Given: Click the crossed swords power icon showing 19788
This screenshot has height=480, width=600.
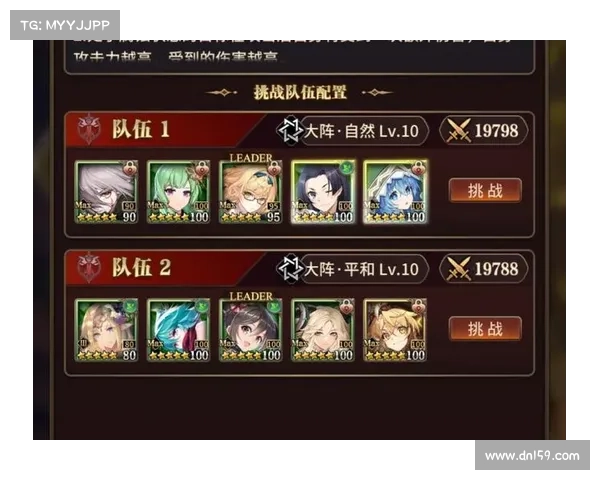Looking at the screenshot, I should (x=458, y=269).
